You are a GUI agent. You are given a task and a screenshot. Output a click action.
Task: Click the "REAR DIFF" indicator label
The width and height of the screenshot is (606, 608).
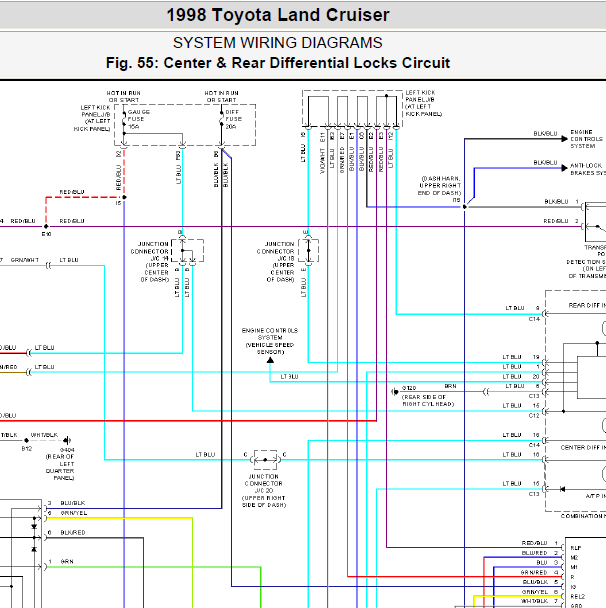[x=587, y=306]
